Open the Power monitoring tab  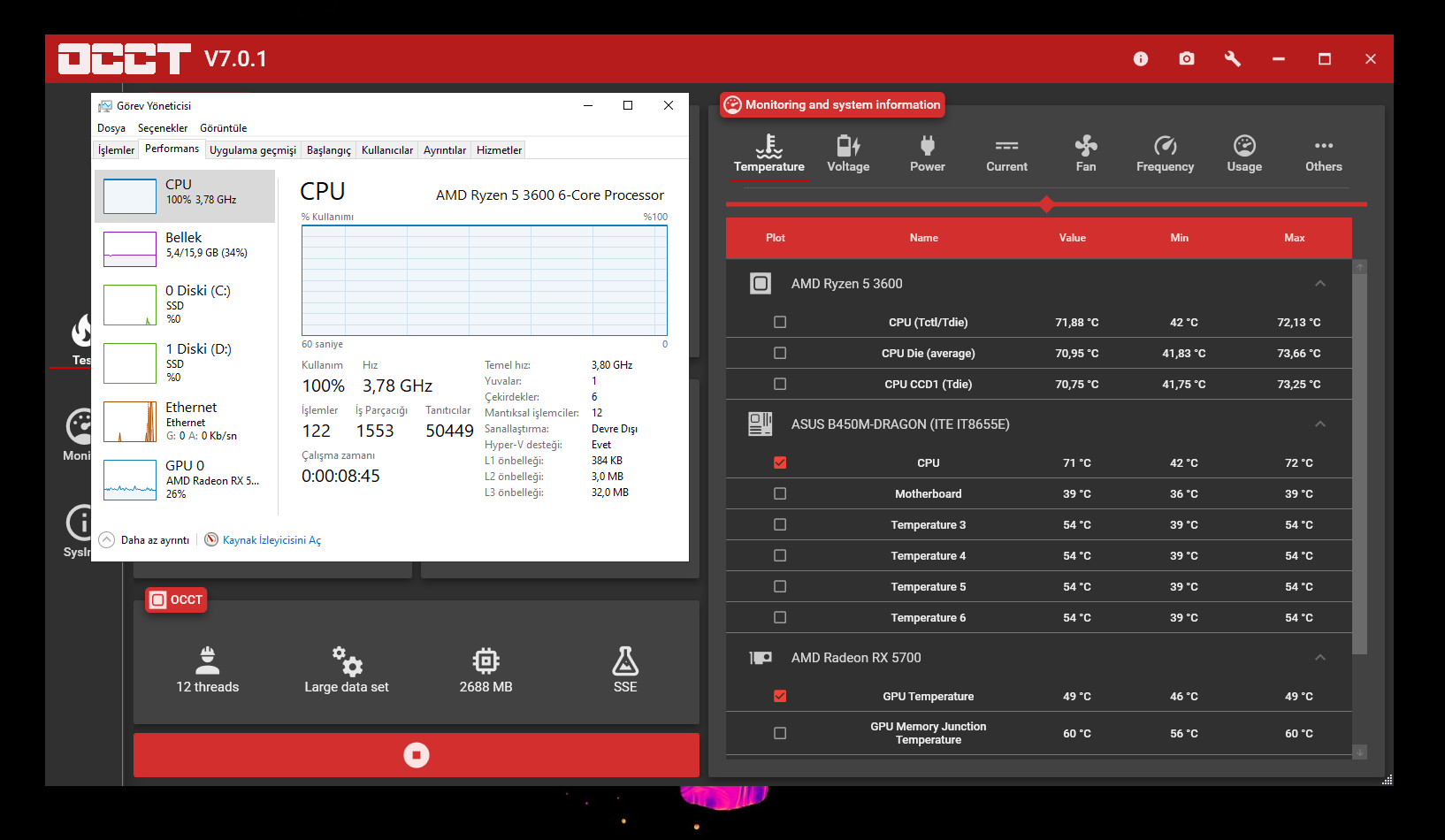[x=928, y=154]
